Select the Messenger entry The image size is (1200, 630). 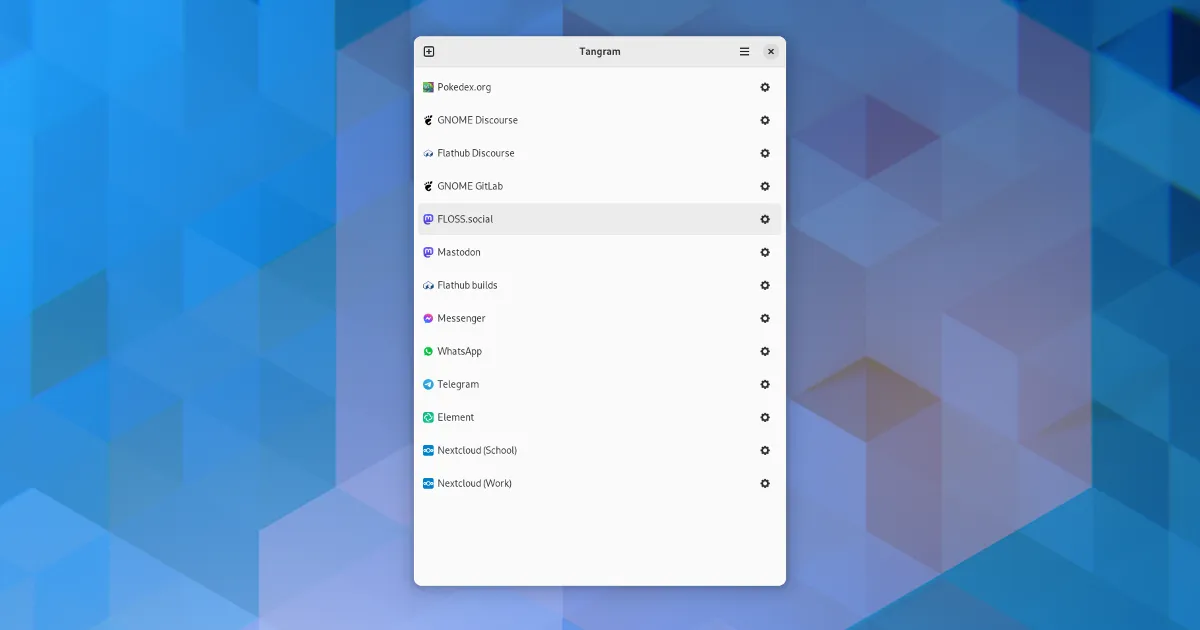tap(461, 318)
